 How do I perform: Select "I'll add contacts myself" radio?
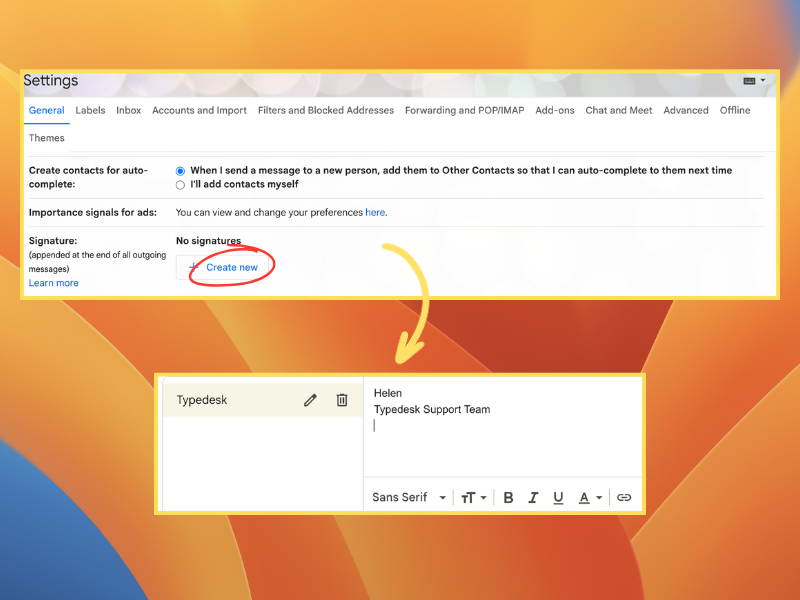[x=180, y=185]
